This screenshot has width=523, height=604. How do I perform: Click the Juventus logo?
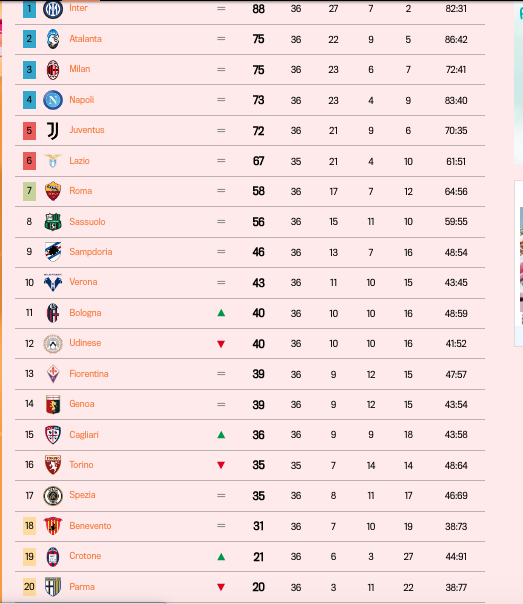click(53, 131)
